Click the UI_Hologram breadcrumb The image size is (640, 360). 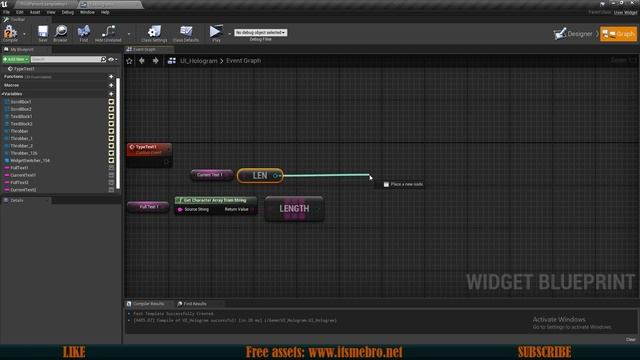[198, 61]
